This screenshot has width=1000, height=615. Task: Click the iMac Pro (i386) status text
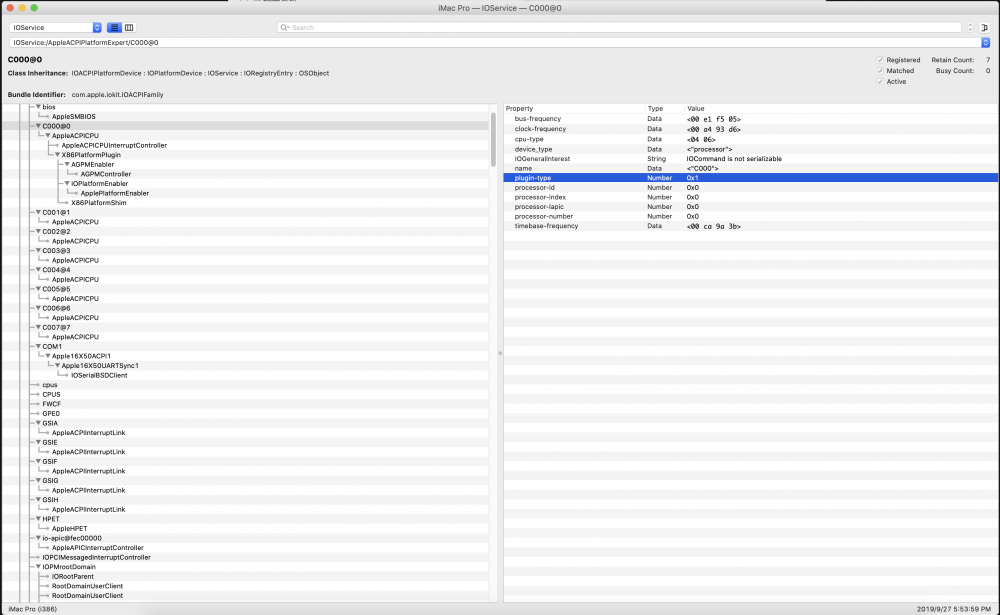pos(33,609)
